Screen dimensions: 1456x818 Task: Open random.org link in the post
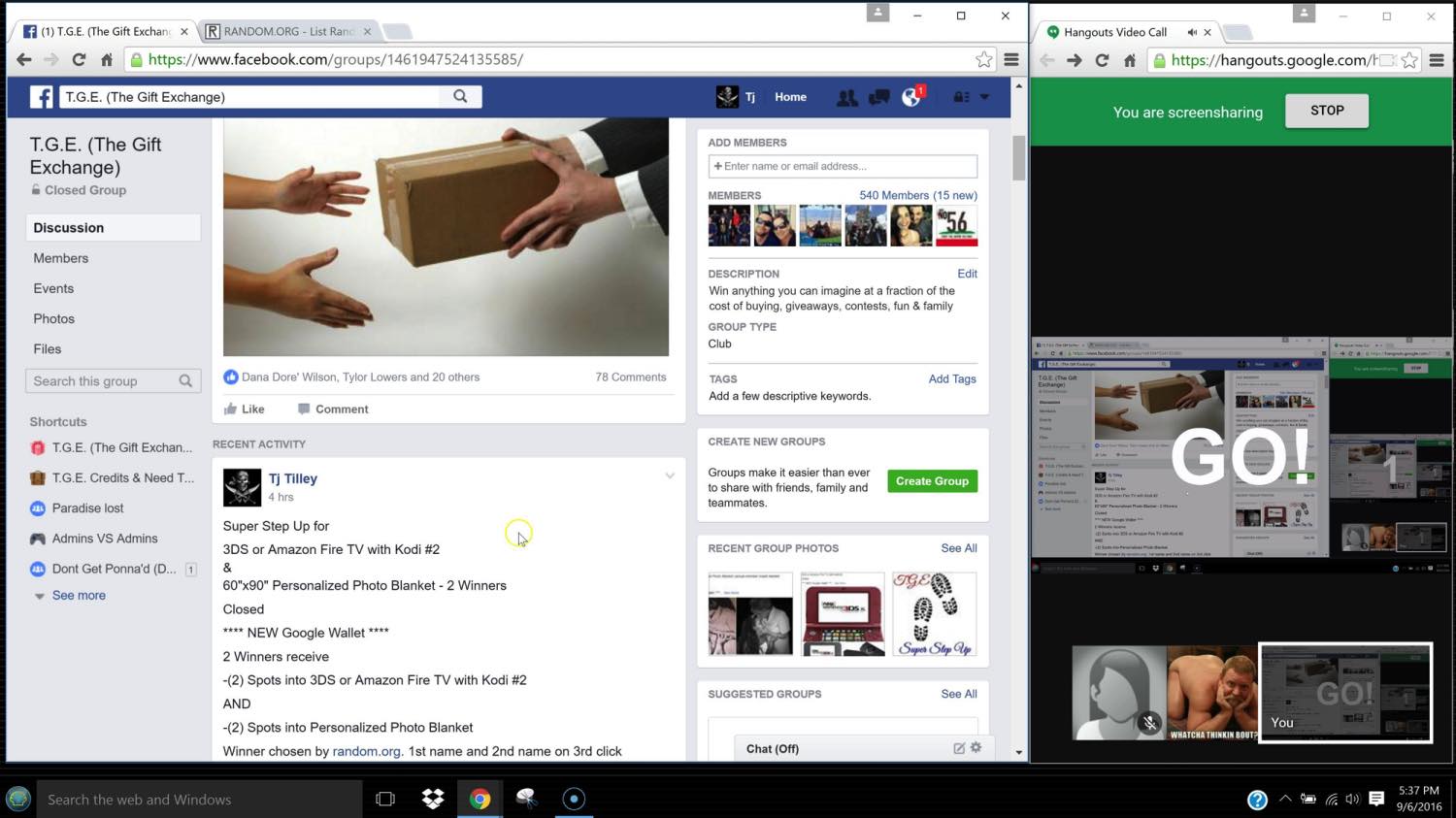point(366,751)
